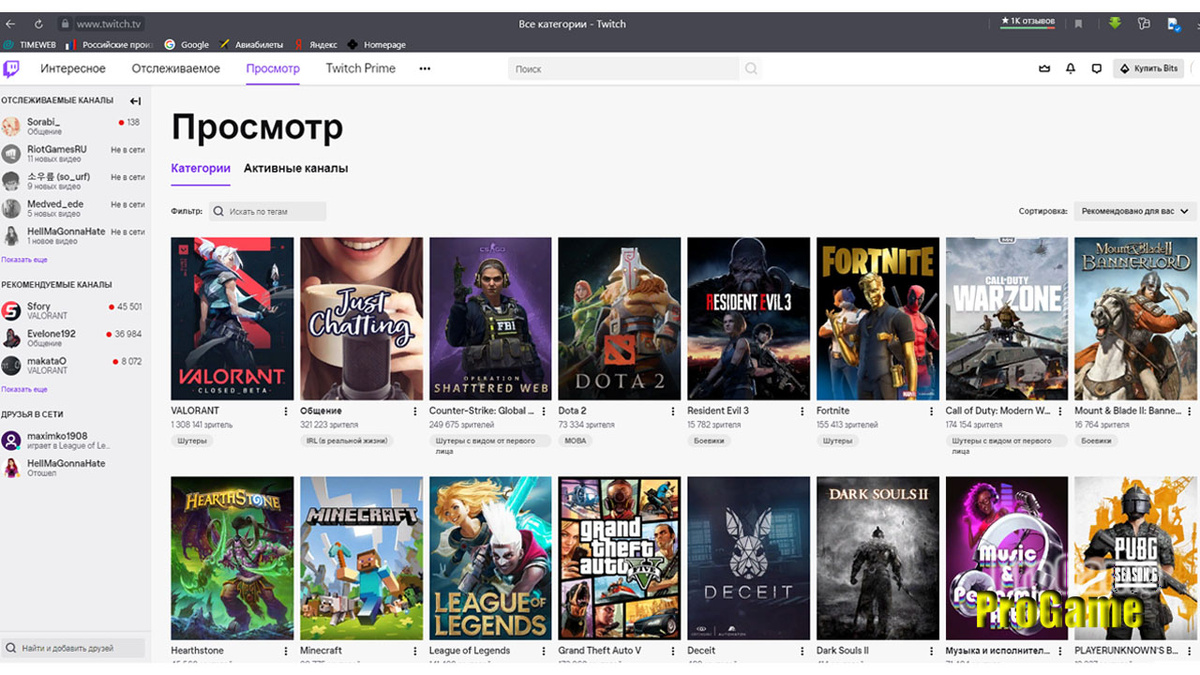
Task: Click the search magnifier button
Action: (751, 69)
